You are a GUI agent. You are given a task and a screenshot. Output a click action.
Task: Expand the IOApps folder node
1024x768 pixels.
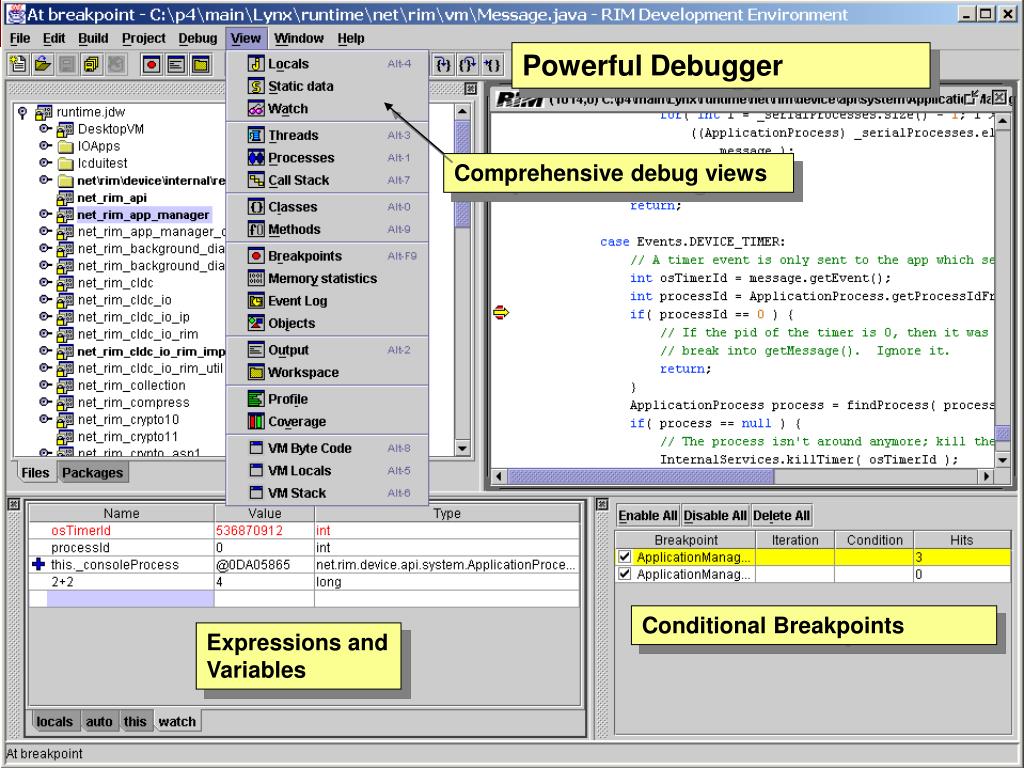(x=45, y=146)
